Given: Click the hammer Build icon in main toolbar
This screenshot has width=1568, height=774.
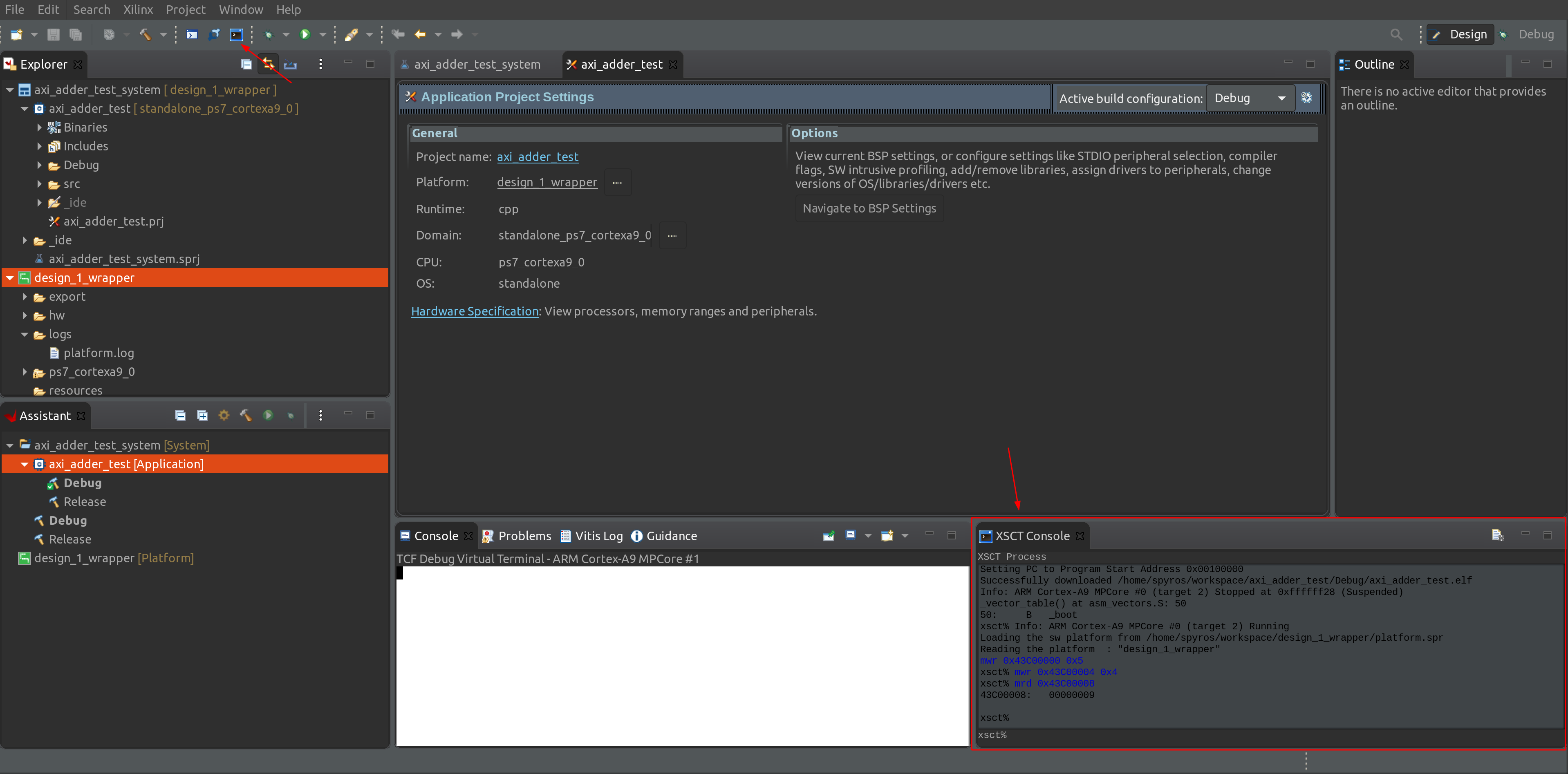Looking at the screenshot, I should tap(145, 34).
